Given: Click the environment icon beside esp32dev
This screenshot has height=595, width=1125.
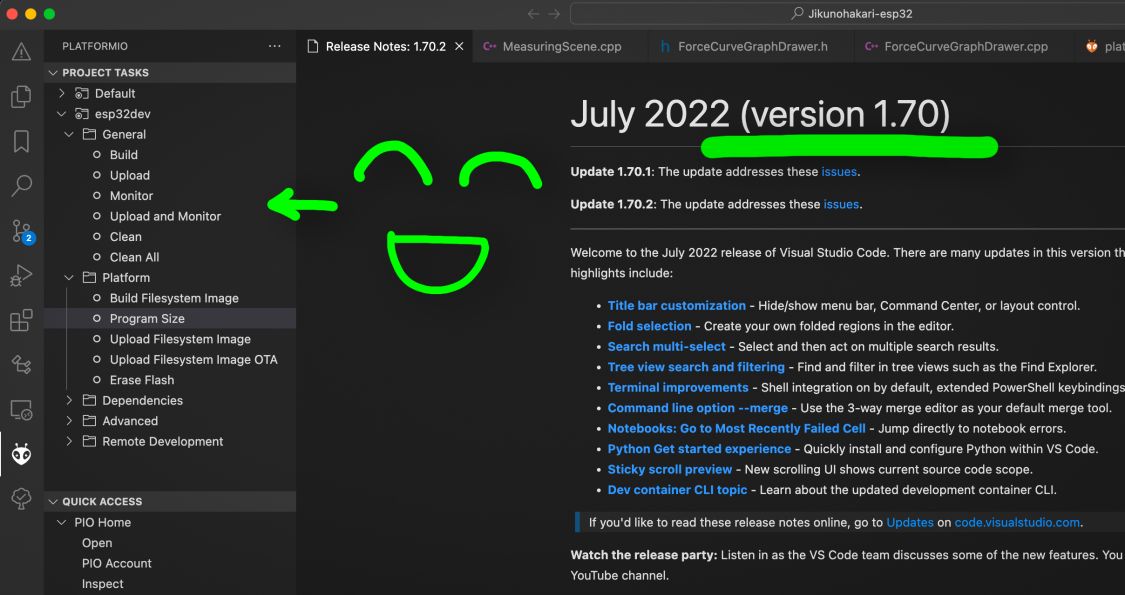Looking at the screenshot, I should click(82, 113).
